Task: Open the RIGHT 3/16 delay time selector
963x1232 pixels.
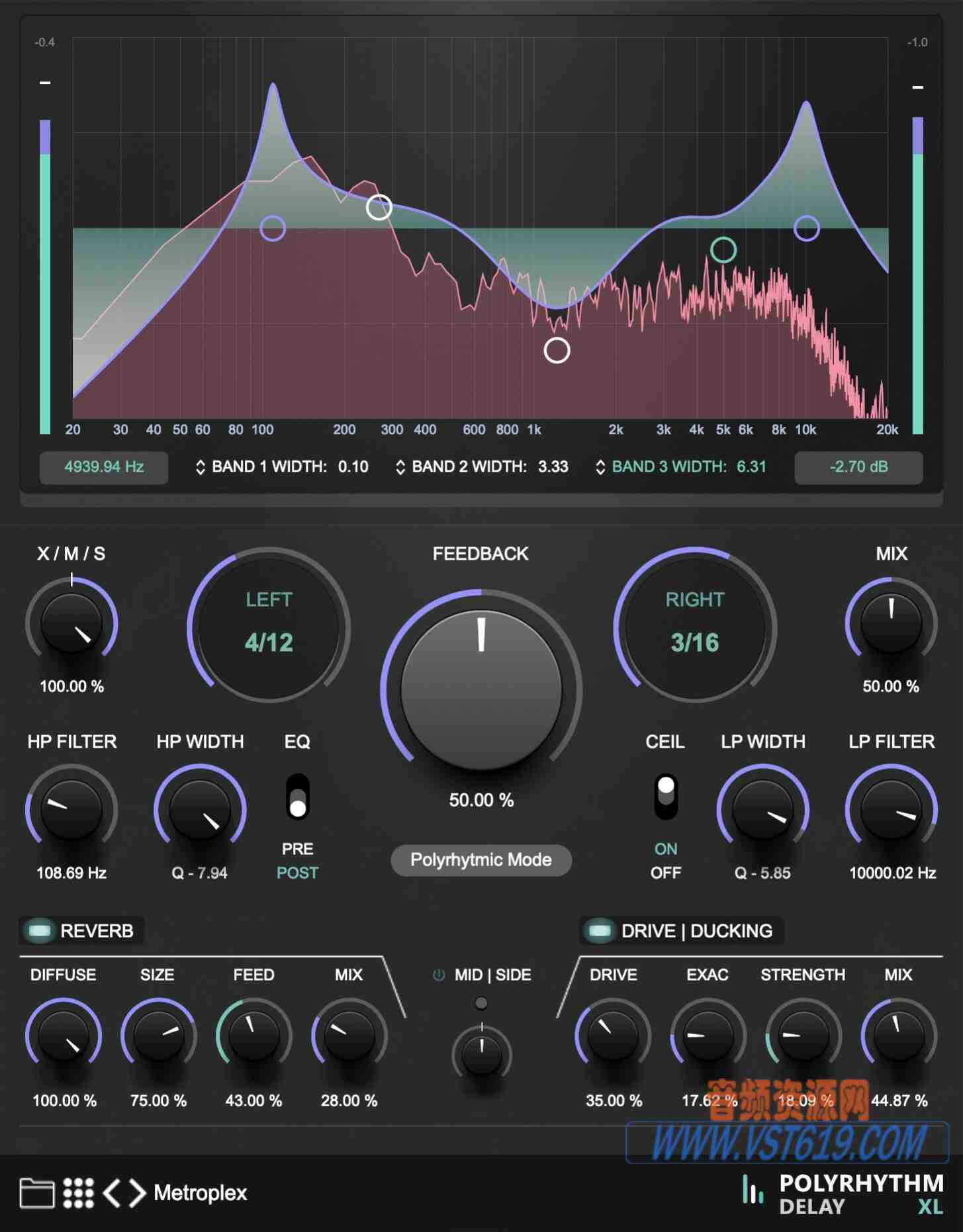Action: (x=695, y=625)
